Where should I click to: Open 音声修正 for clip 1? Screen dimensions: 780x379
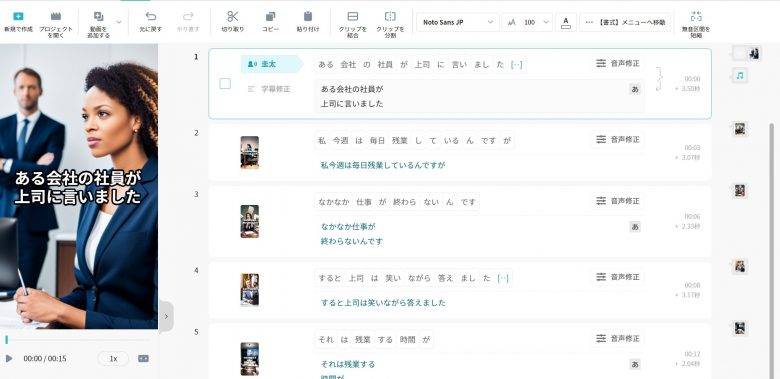[618, 64]
